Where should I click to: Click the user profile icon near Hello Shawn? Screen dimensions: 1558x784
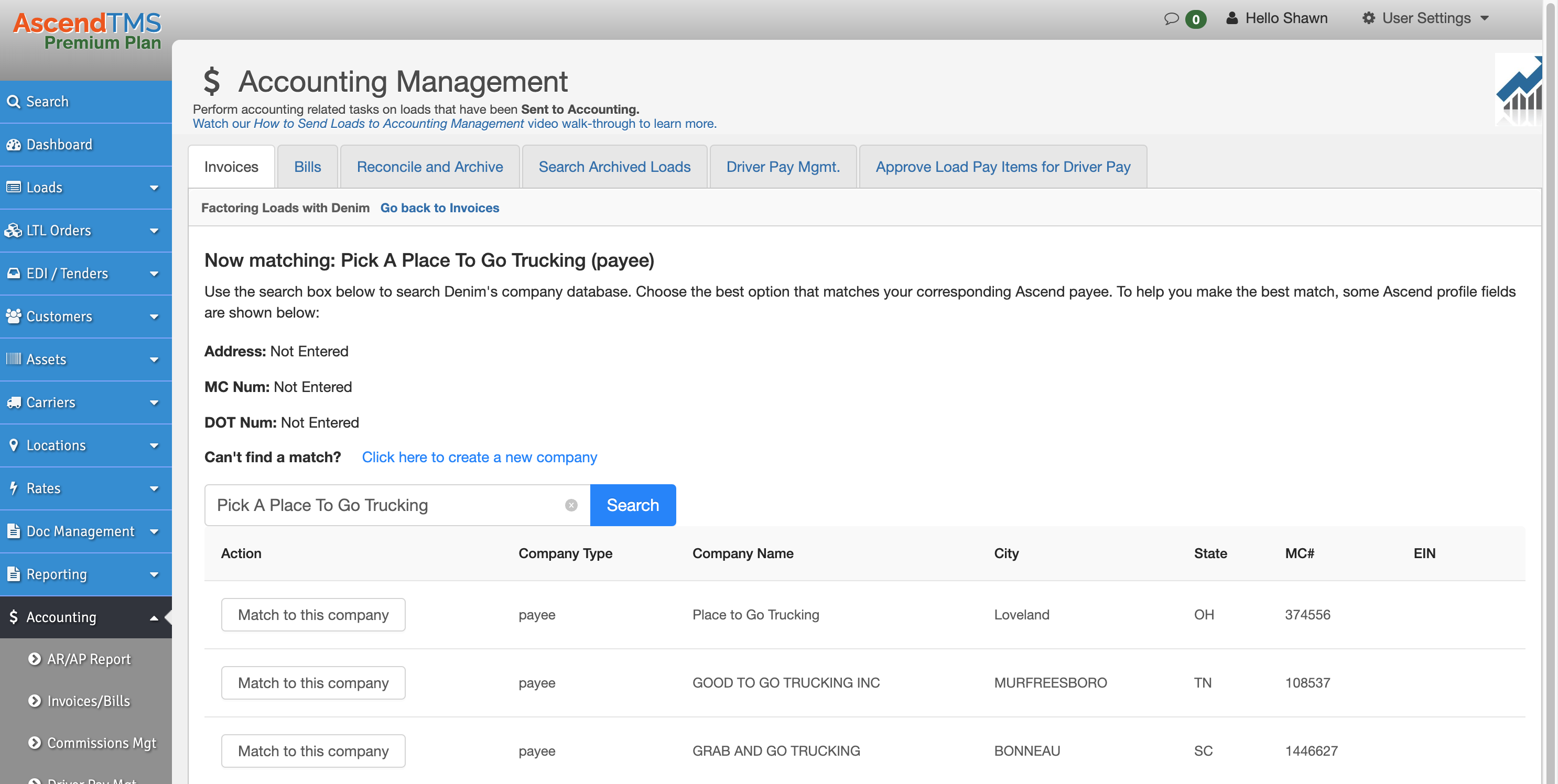[1231, 17]
